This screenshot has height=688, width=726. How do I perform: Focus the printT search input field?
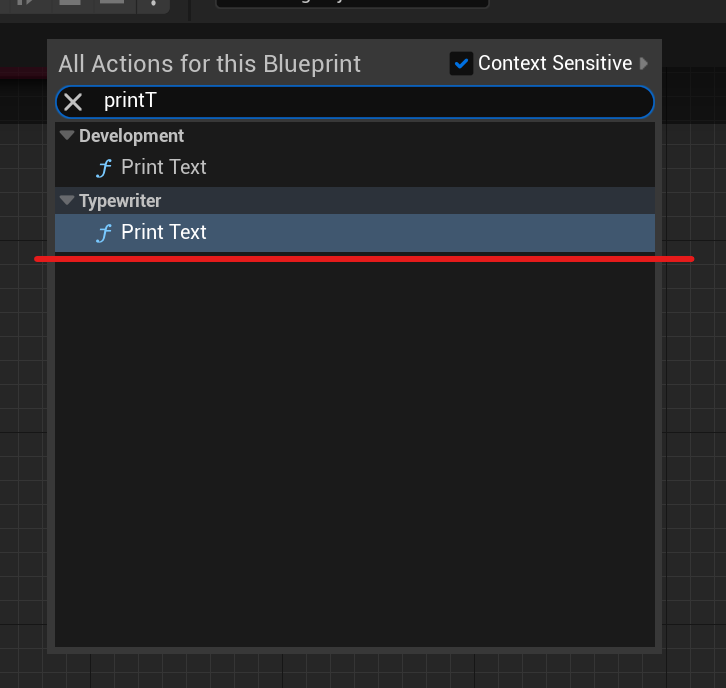pyautogui.click(x=355, y=102)
